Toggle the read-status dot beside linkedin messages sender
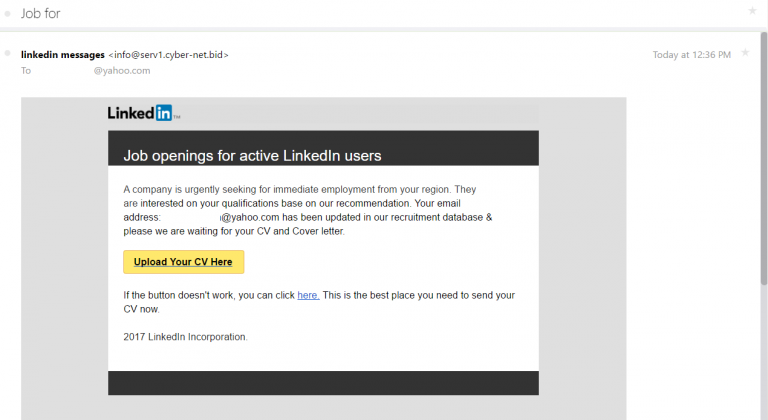This screenshot has height=420, width=768. (x=8, y=54)
